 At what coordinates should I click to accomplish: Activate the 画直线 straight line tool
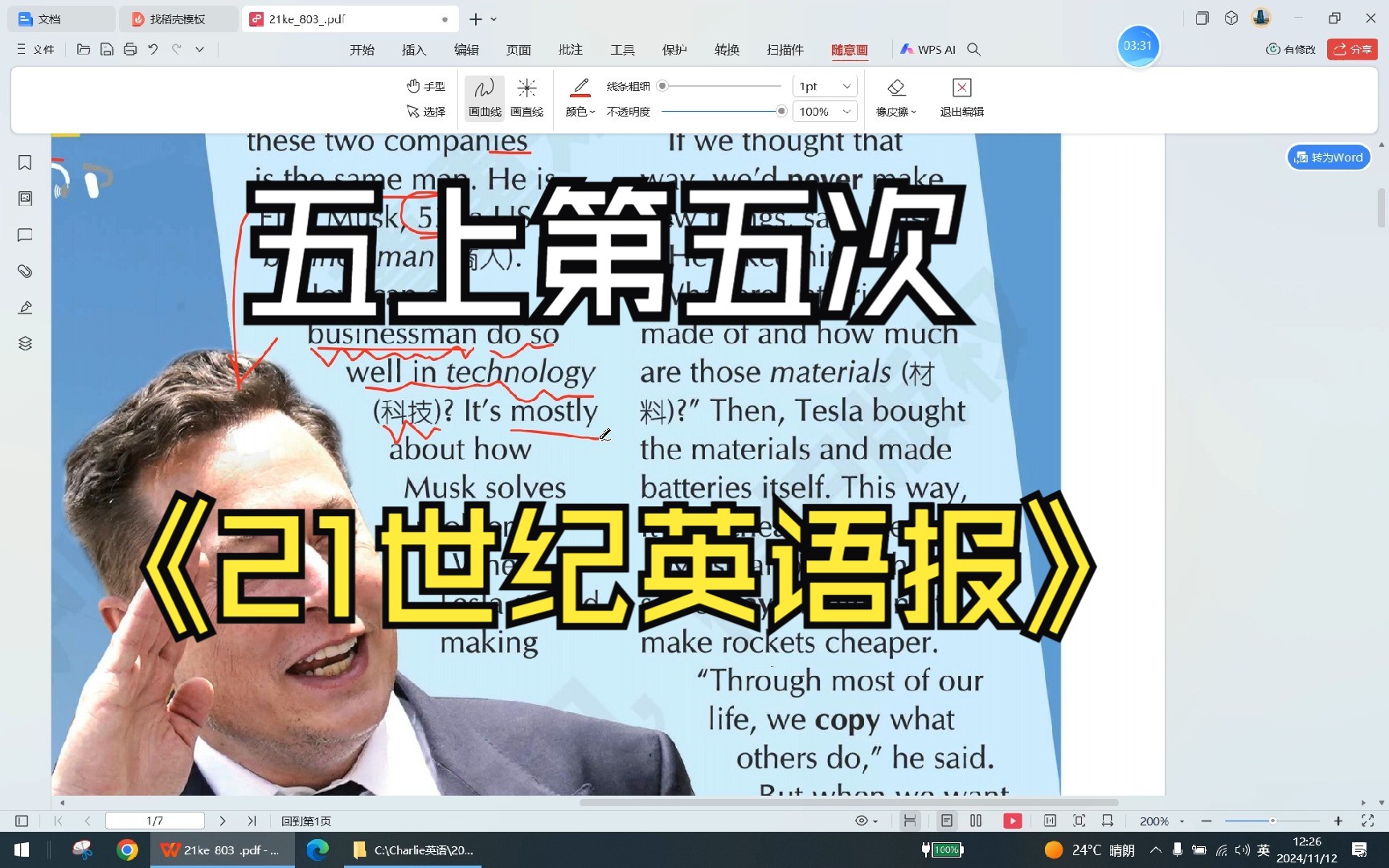[527, 98]
